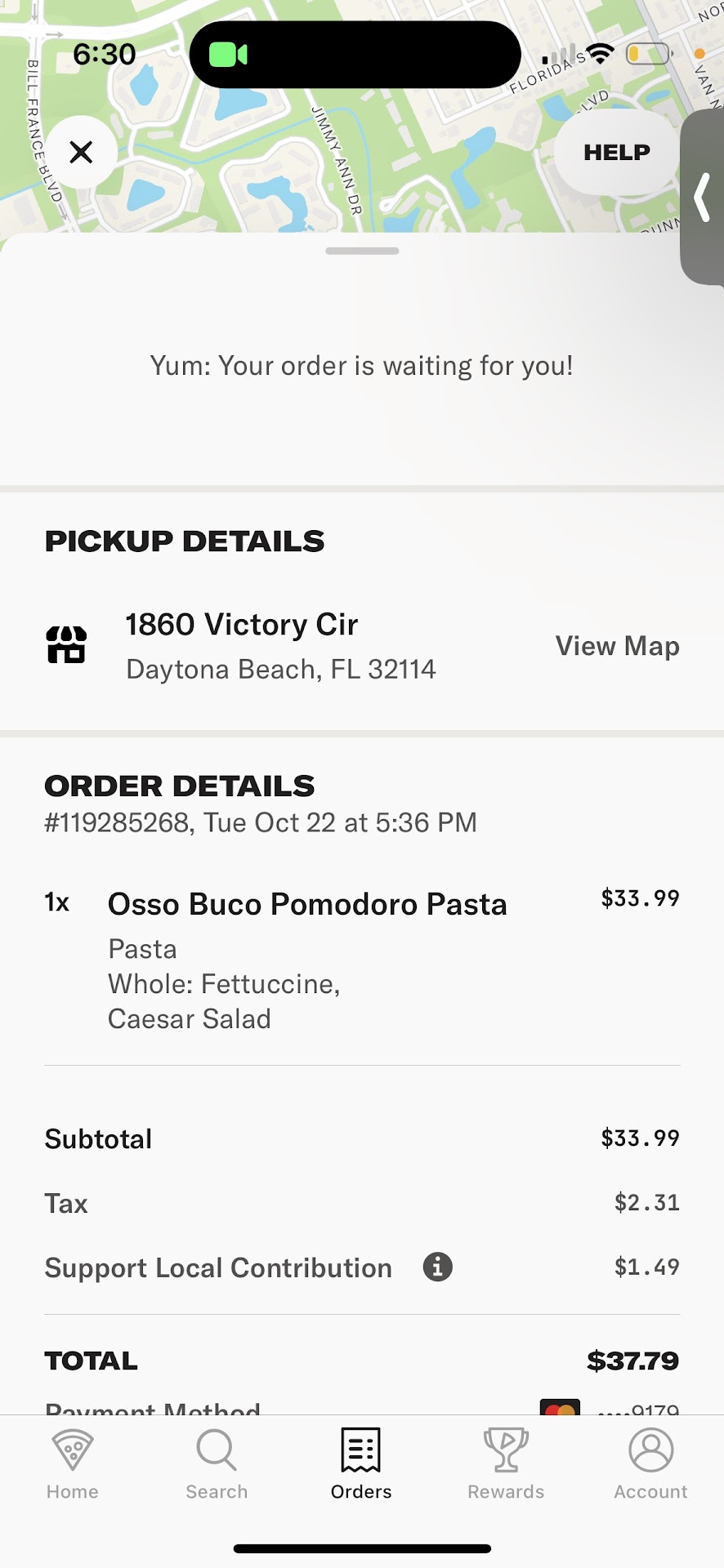Open the Search tab
724x1568 pixels.
click(217, 1464)
